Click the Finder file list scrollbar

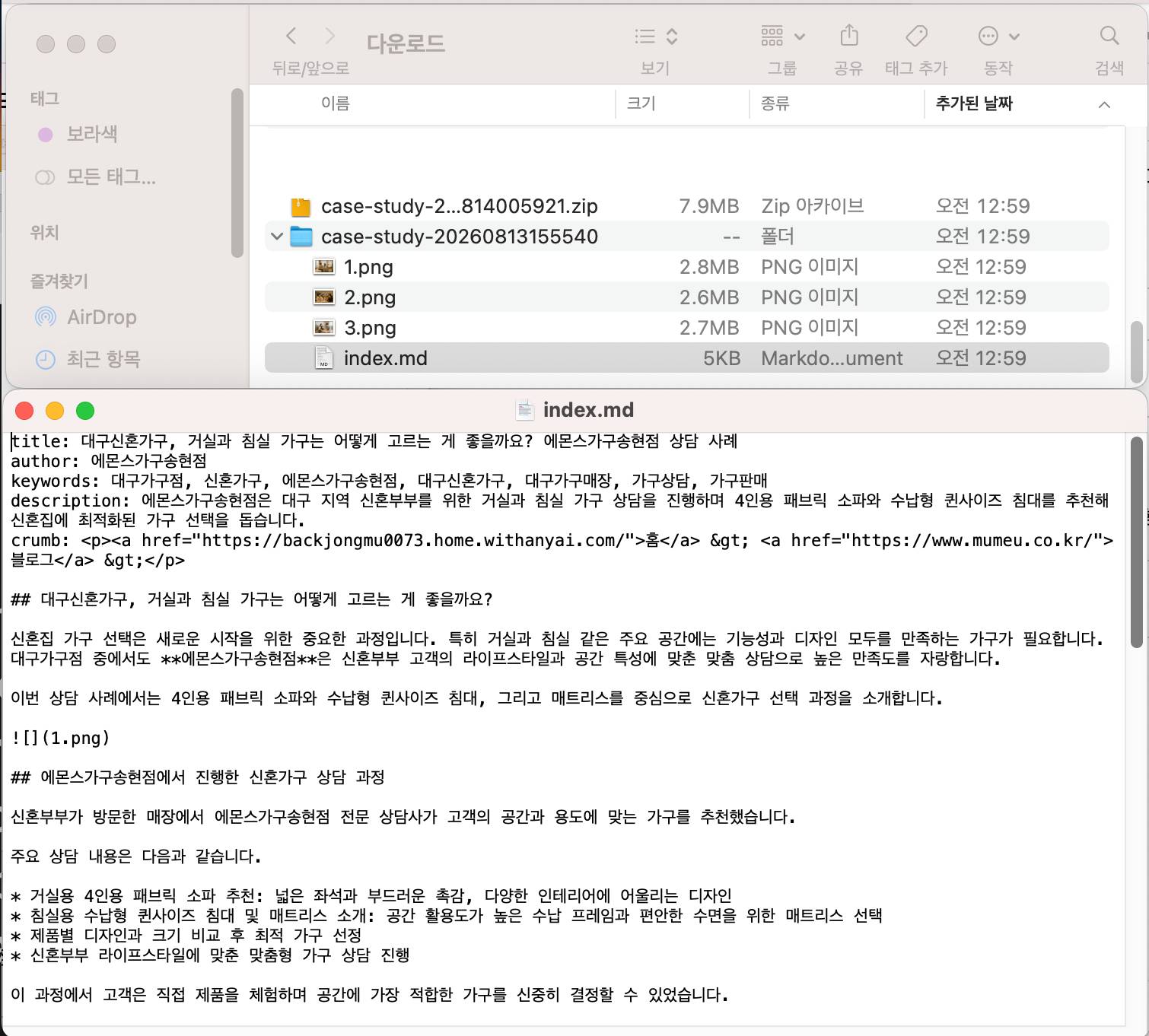click(x=1136, y=351)
